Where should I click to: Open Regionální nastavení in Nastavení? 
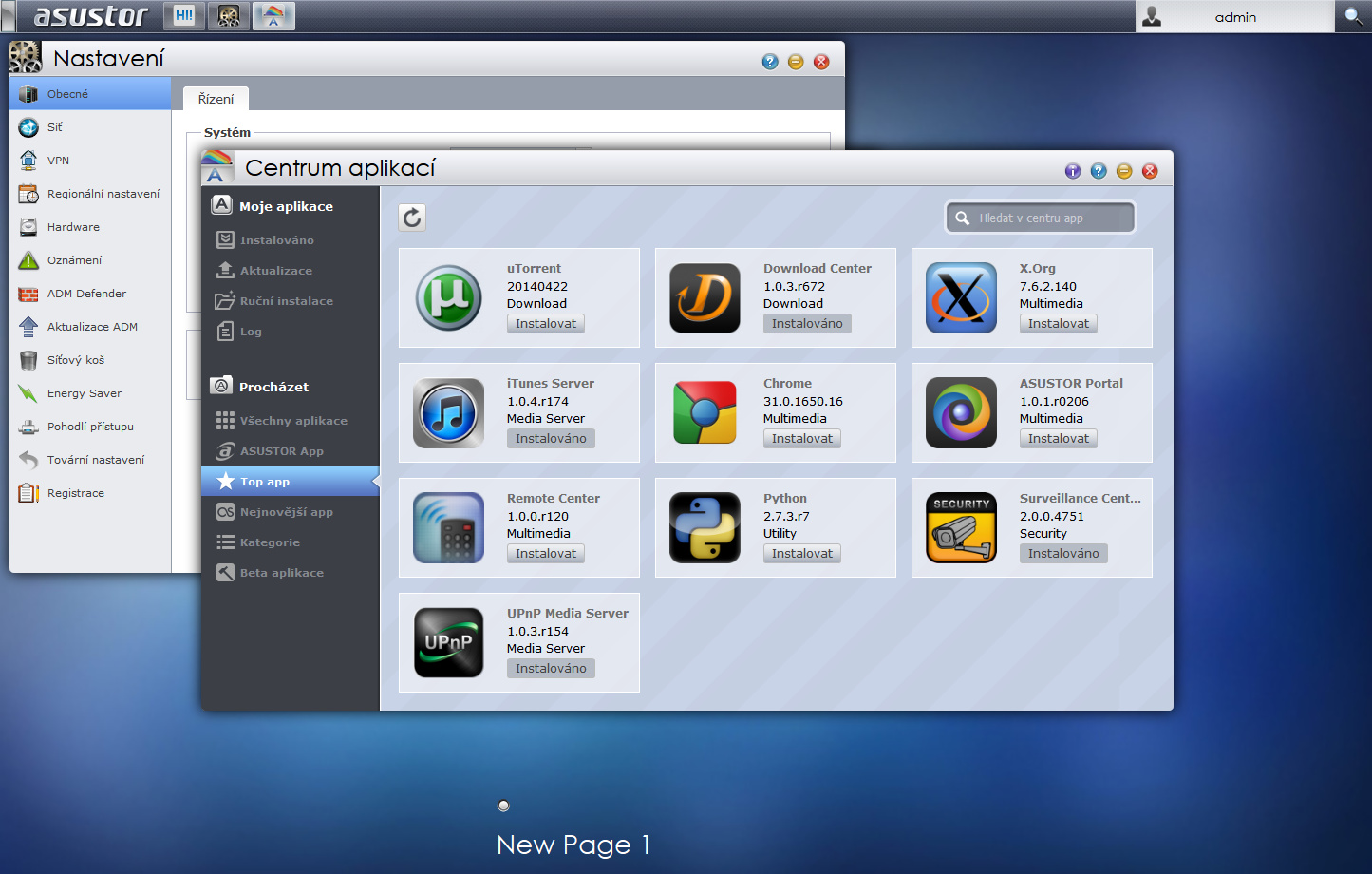[90, 194]
